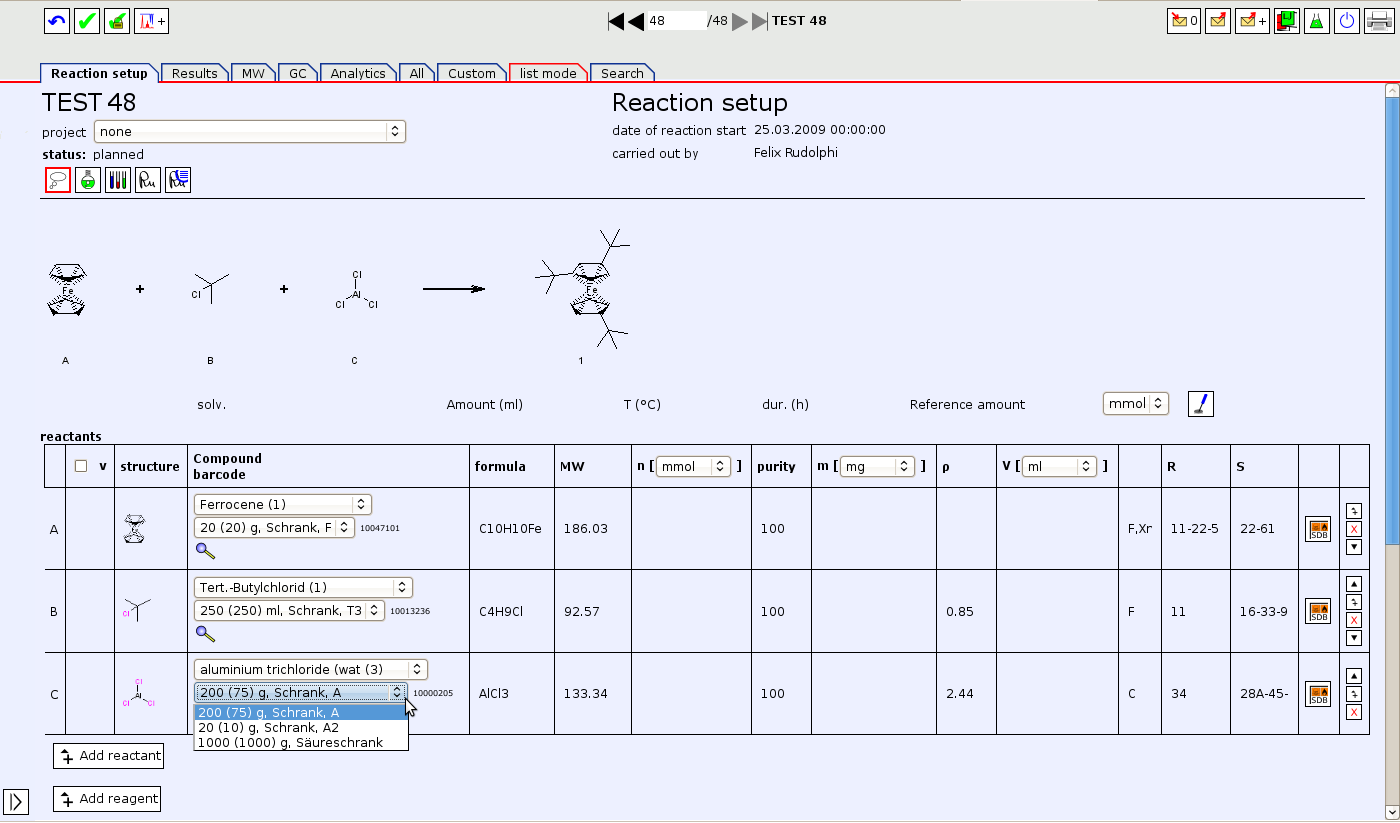Click the vertical scrollbar thumb
This screenshot has width=1400, height=823.
click(1392, 322)
